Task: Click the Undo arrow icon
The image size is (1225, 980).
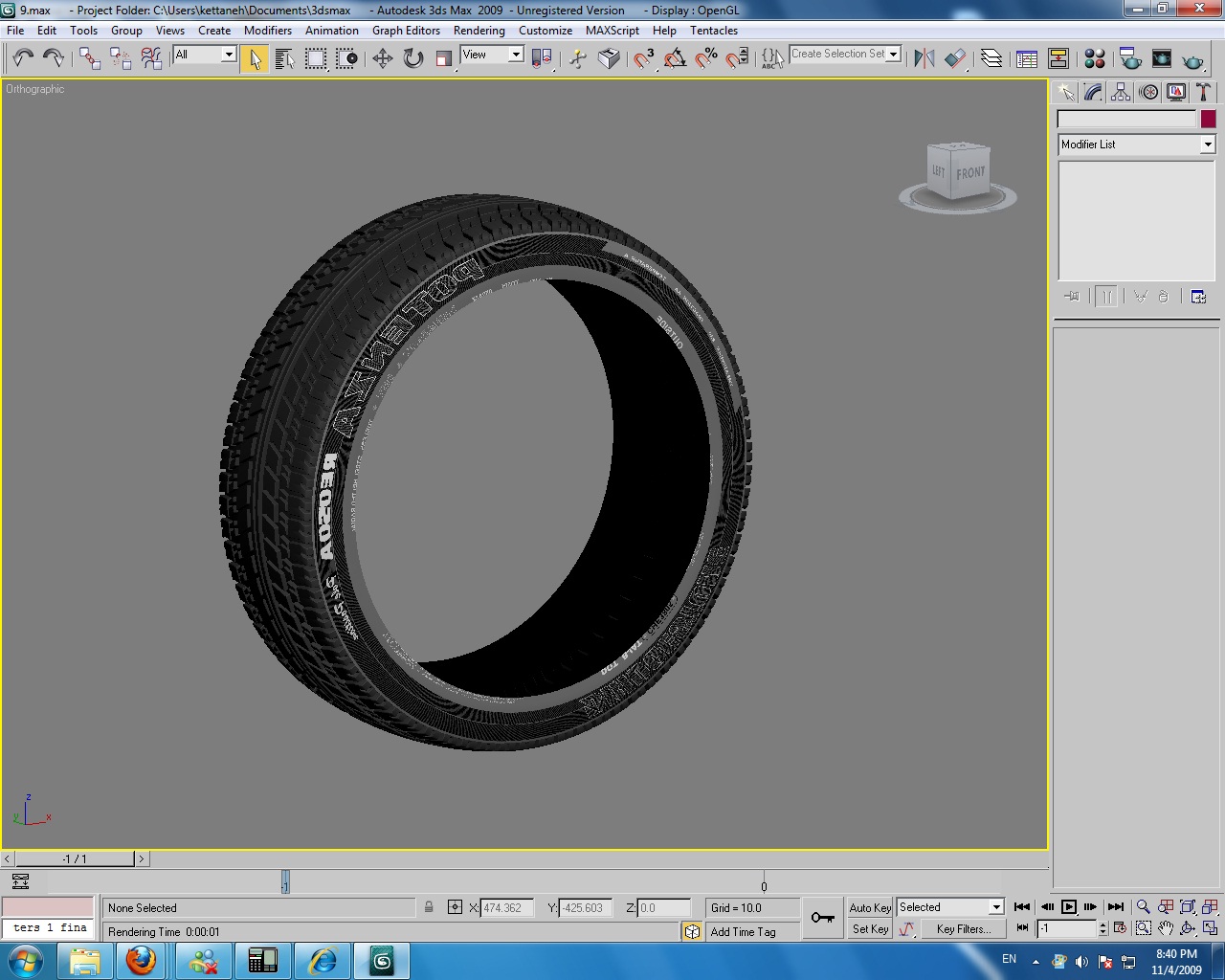Action: point(23,58)
